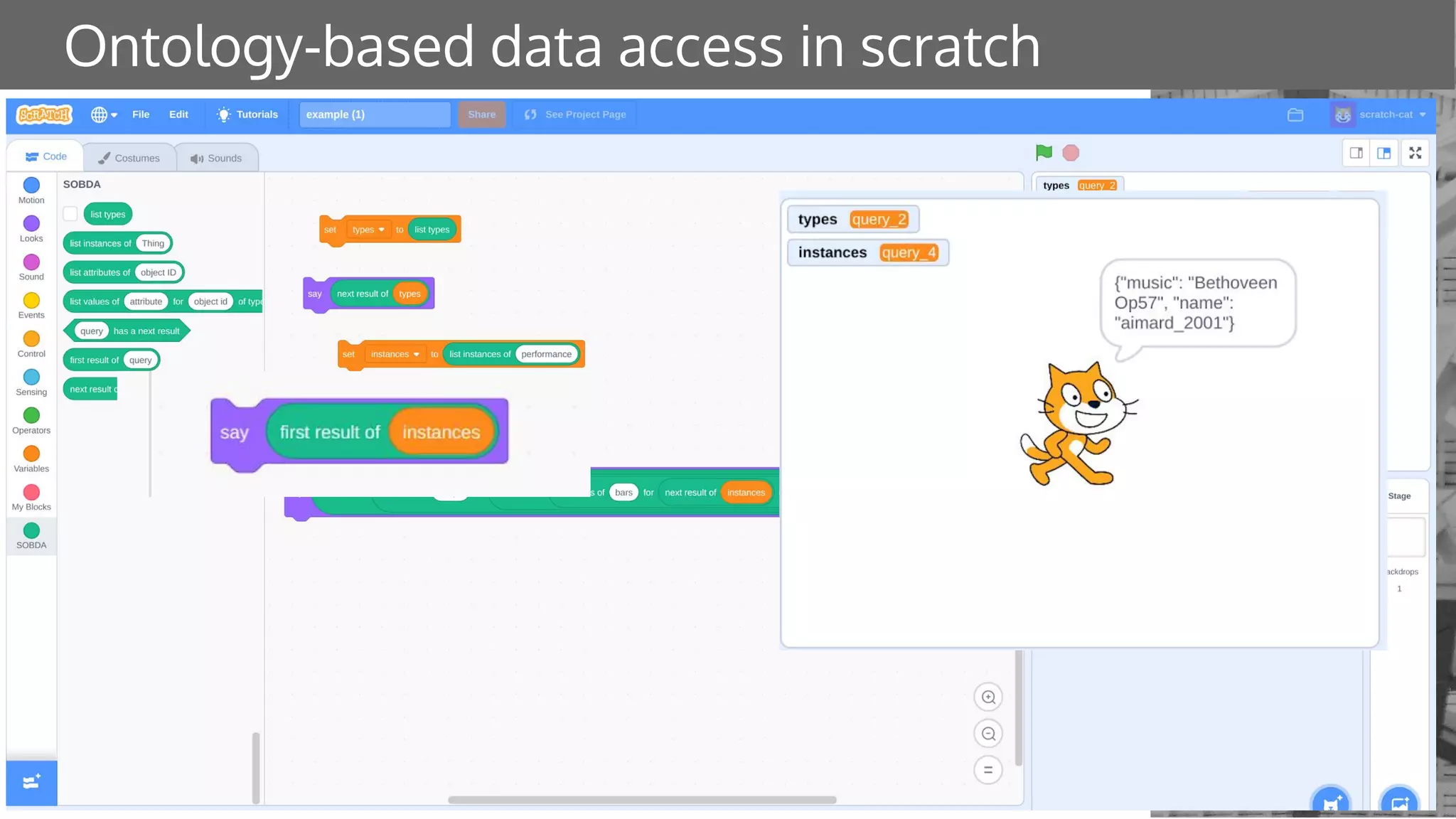Open the 'instances' variable dropdown in set block
The width and height of the screenshot is (1456, 819).
click(395, 354)
